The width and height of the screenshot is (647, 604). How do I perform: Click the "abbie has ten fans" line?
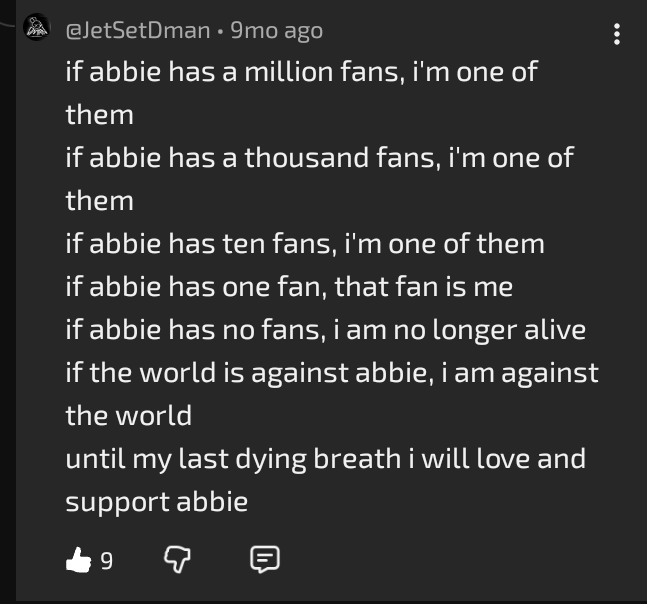click(305, 244)
